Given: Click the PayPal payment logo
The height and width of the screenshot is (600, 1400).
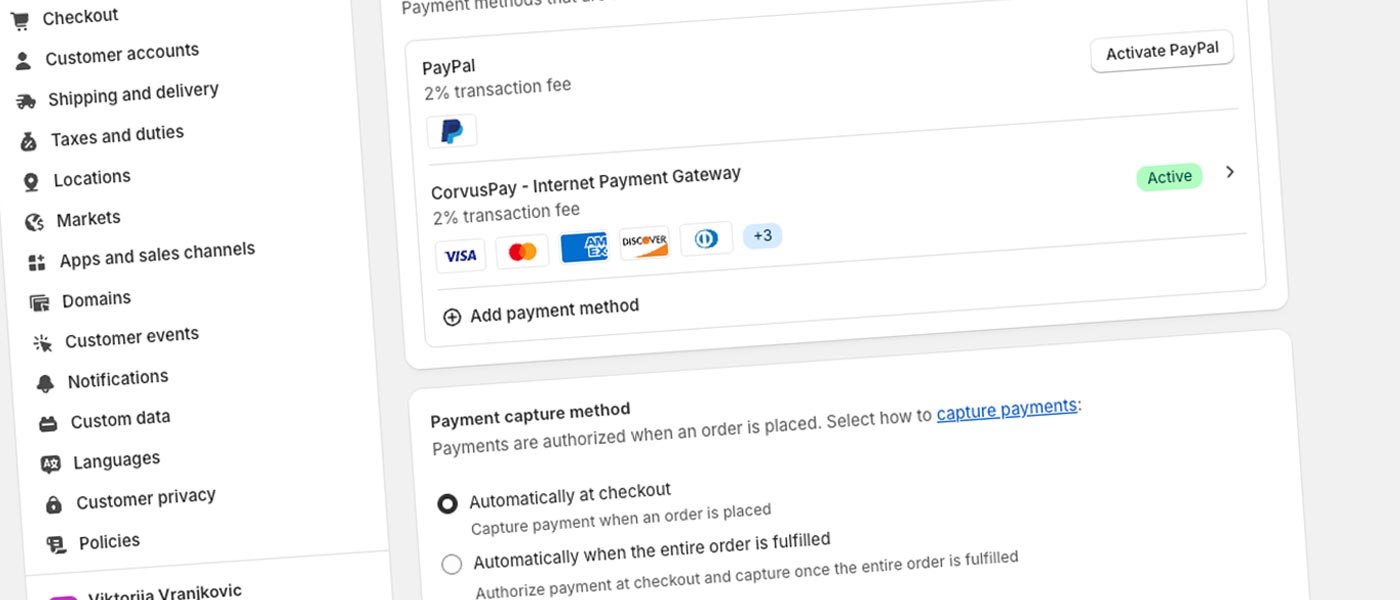Looking at the screenshot, I should click(452, 130).
